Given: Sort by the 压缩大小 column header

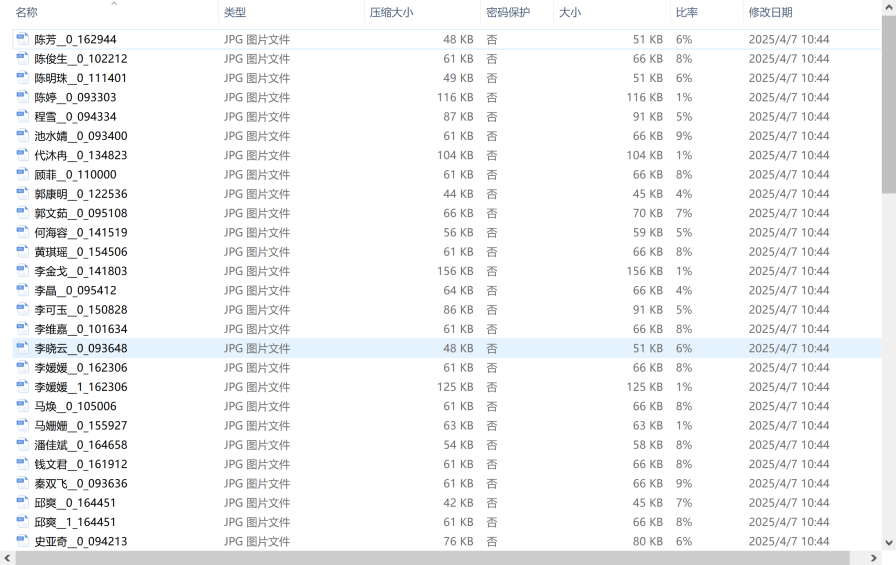Looking at the screenshot, I should pyautogui.click(x=391, y=13).
